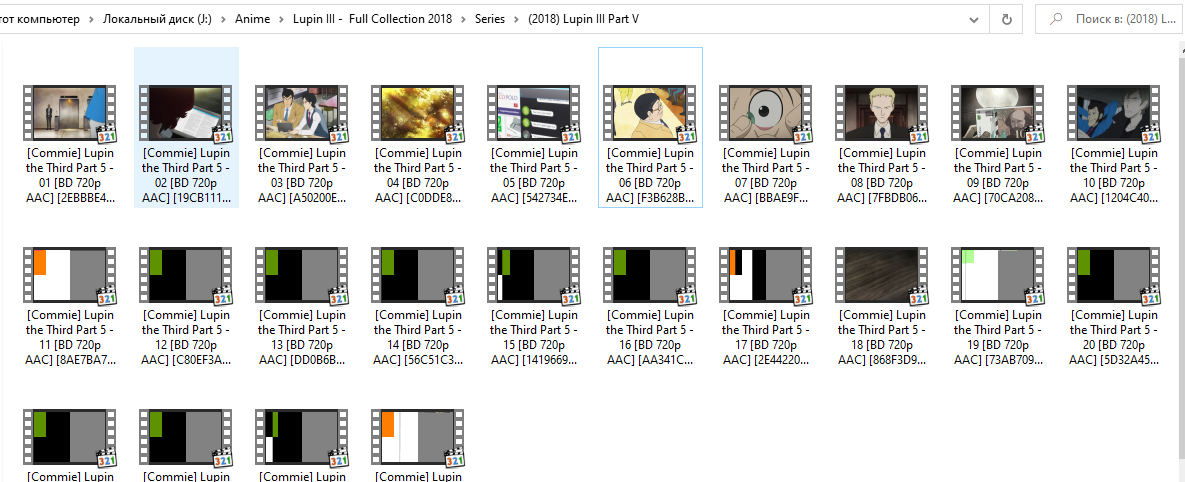Image resolution: width=1185 pixels, height=482 pixels.
Task: Click file name of episode 15 [1419669...
Action: coord(534,338)
